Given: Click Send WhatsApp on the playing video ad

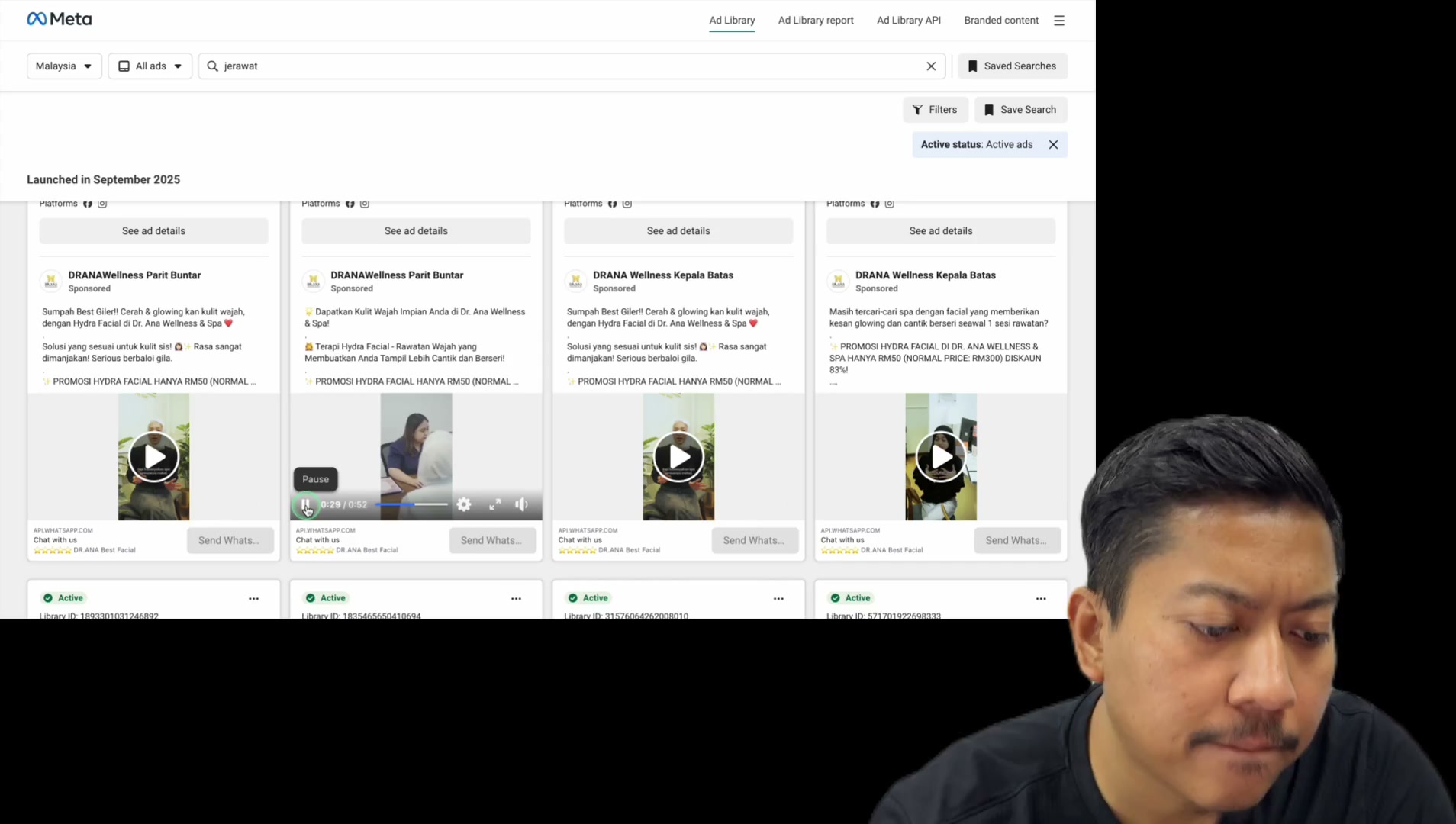Looking at the screenshot, I should coord(493,541).
